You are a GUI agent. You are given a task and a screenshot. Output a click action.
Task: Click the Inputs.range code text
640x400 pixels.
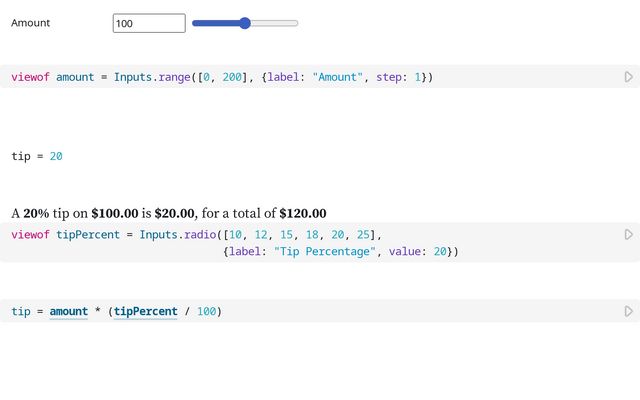click(150, 77)
